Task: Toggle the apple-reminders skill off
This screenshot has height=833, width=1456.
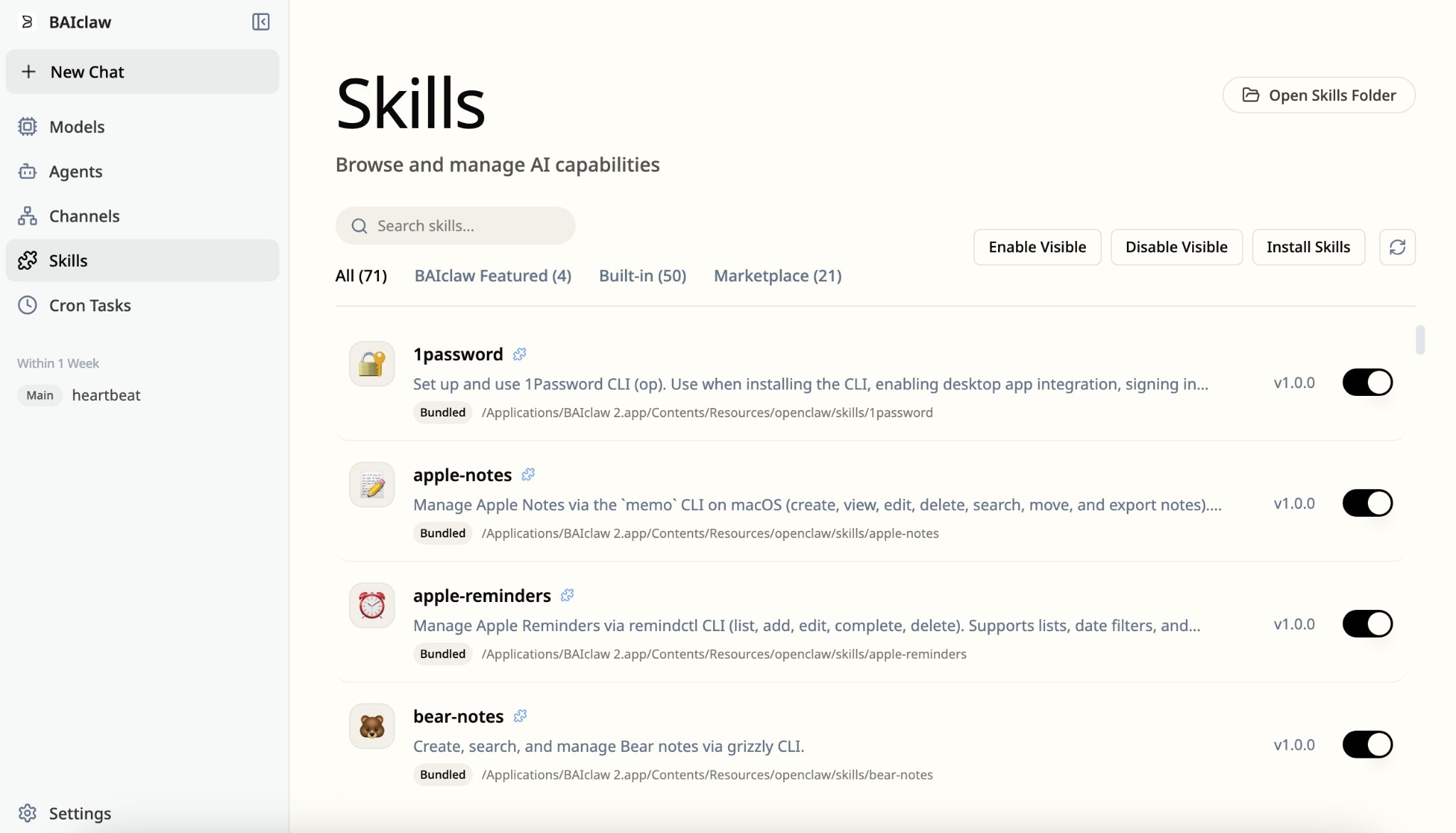Action: (x=1367, y=624)
